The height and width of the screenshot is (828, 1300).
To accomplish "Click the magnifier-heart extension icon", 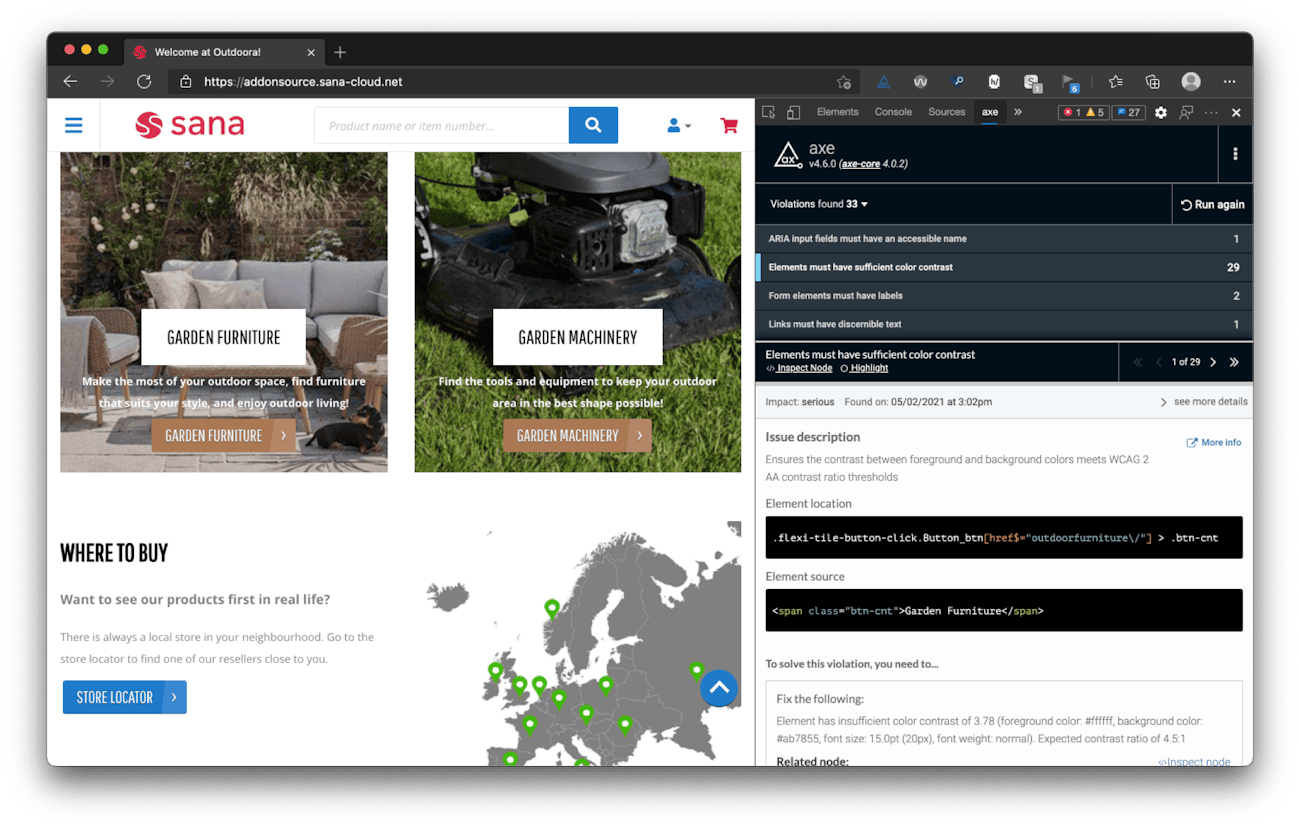I will point(958,82).
